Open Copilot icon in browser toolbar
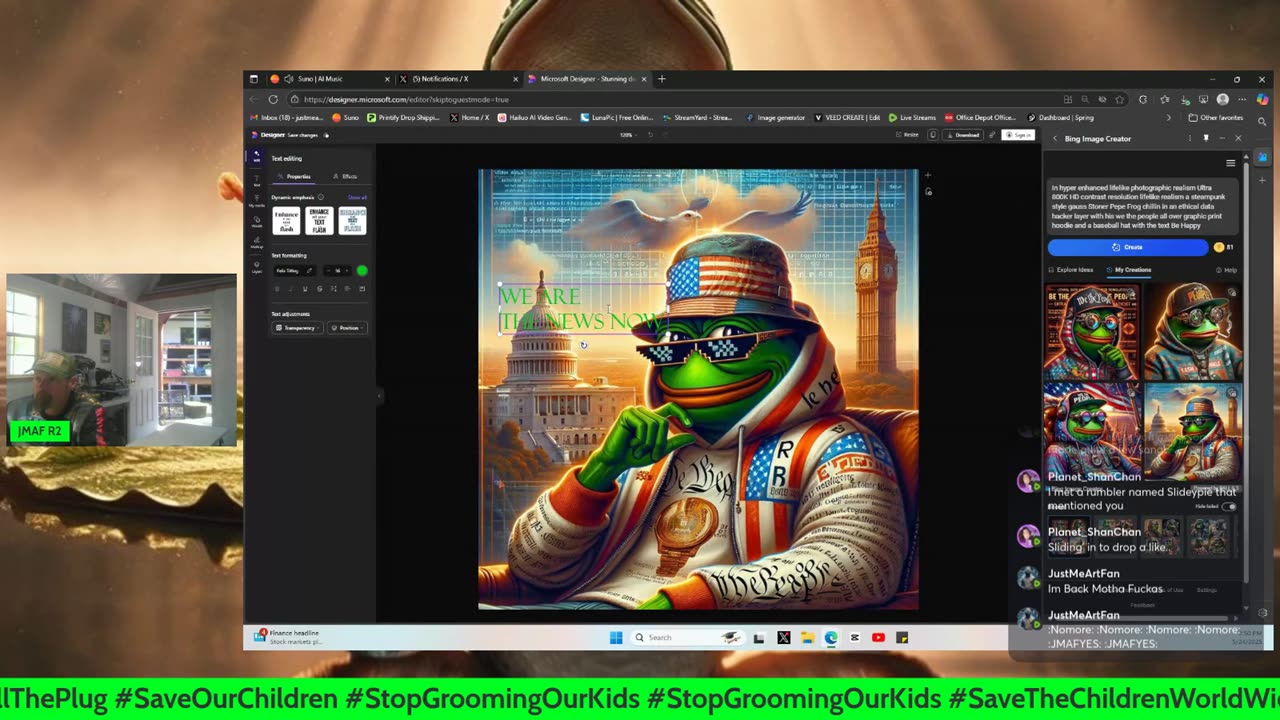This screenshot has width=1280, height=720. [1262, 99]
